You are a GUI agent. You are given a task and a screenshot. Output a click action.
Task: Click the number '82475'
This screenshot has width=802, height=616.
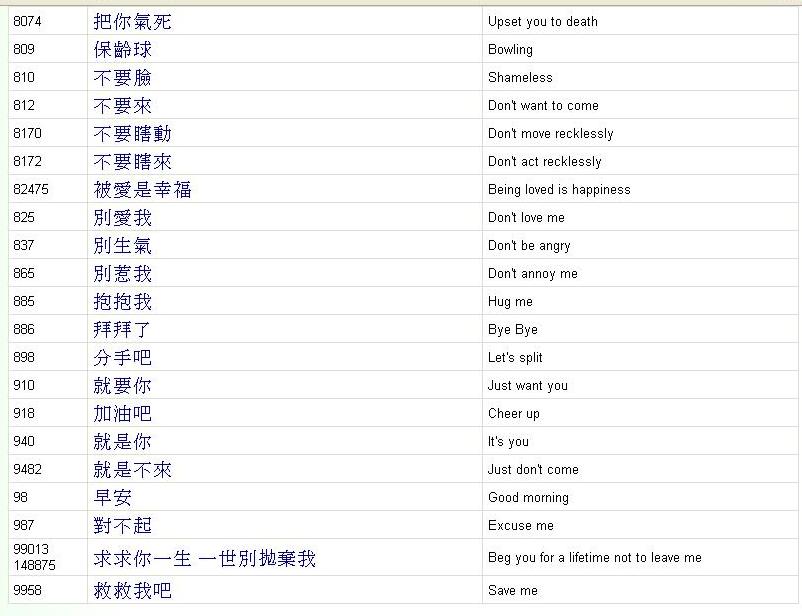(x=31, y=189)
